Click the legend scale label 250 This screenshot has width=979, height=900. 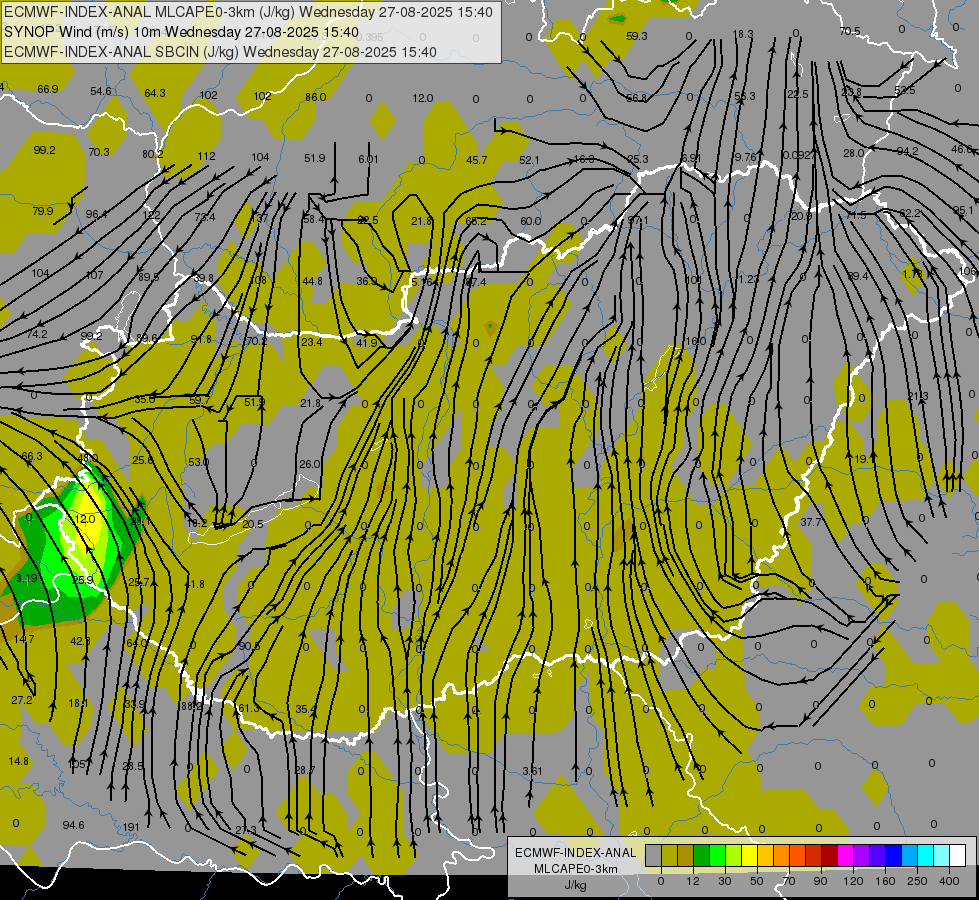[917, 881]
